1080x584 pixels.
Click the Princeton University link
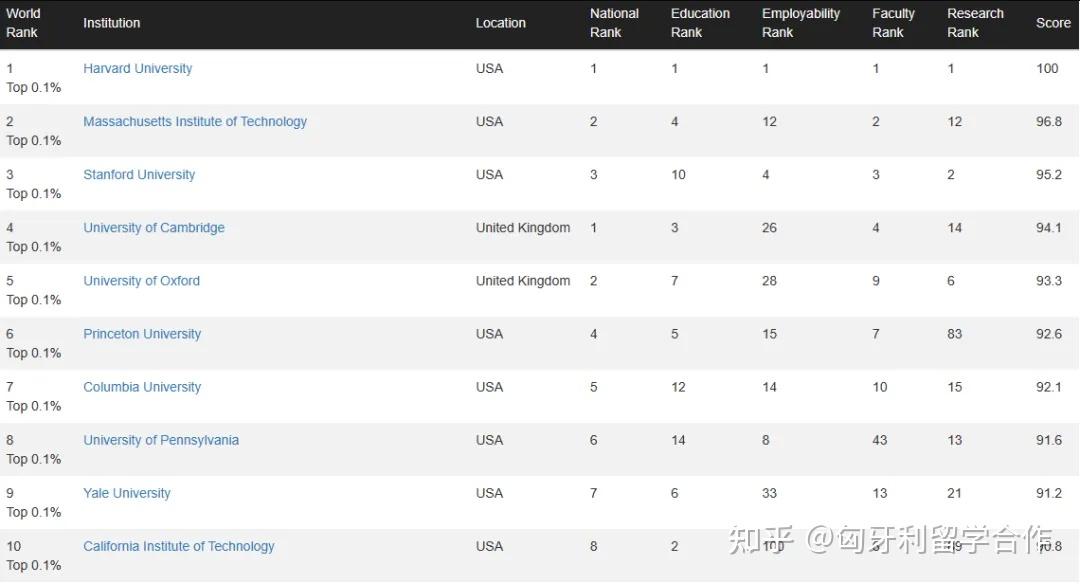point(142,334)
